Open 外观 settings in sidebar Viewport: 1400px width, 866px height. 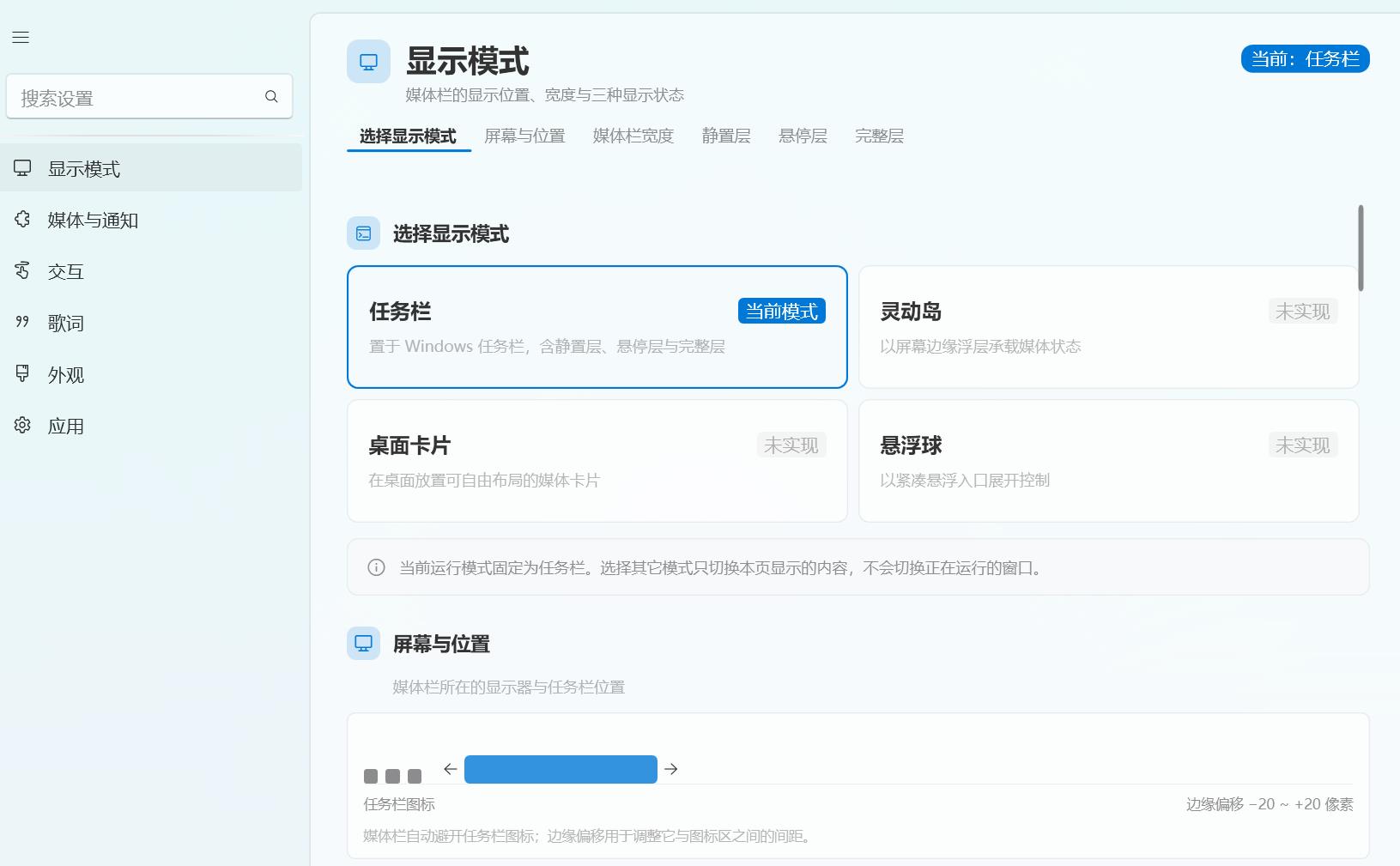point(151,374)
